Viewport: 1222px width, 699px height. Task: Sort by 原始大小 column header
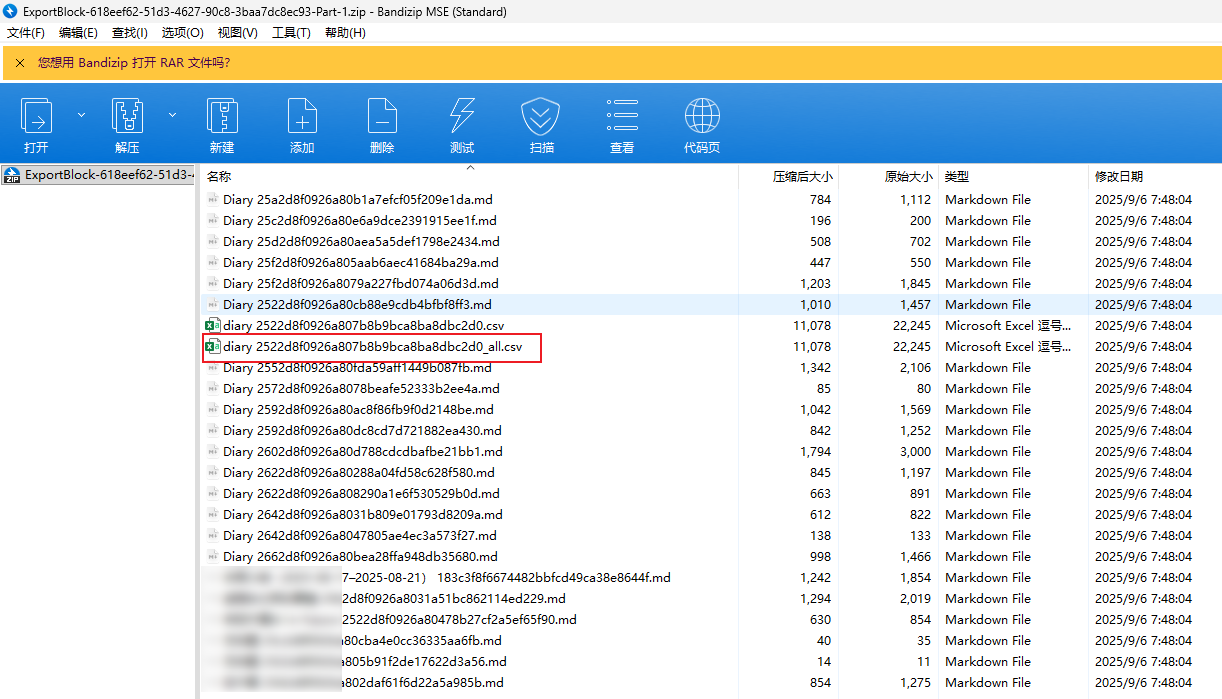(x=908, y=176)
